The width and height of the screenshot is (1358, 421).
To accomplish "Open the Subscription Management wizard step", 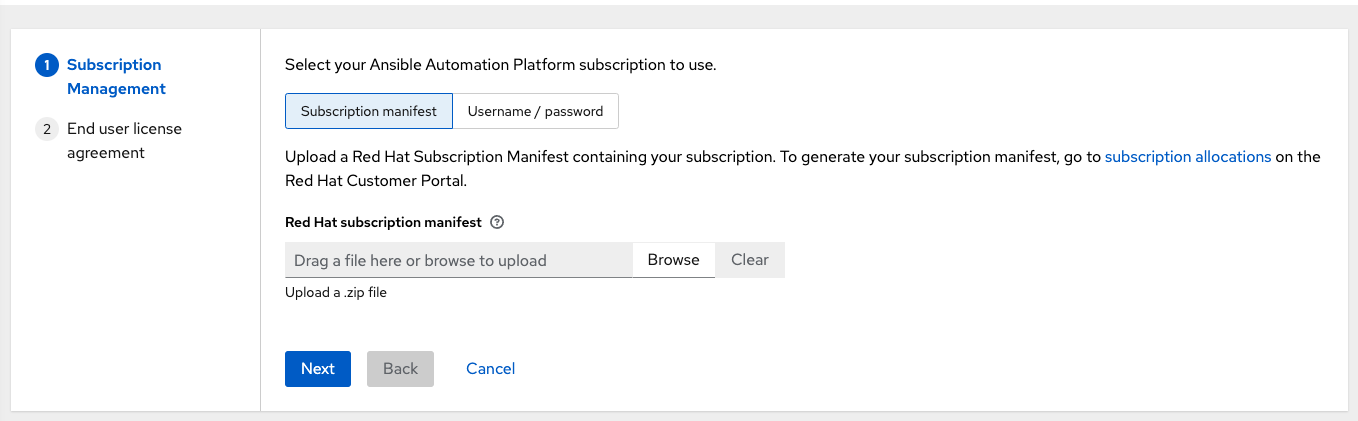I will (x=115, y=77).
